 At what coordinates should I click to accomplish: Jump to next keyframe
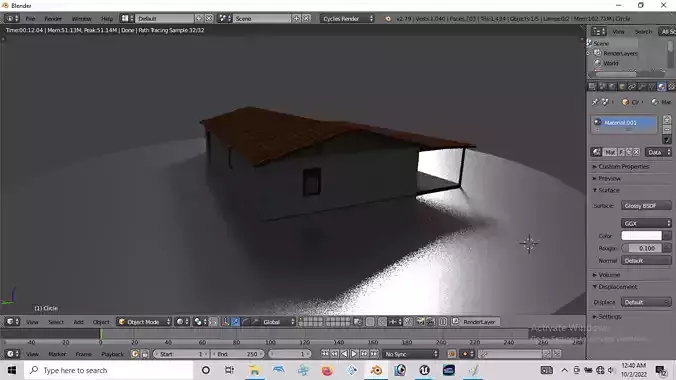click(364, 354)
